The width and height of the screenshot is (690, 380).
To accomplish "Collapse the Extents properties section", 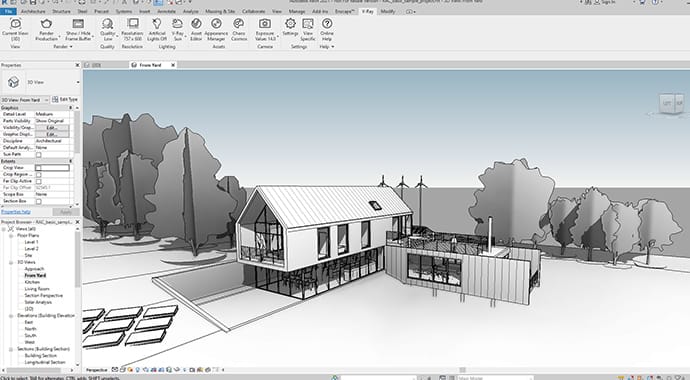I will [x=70, y=161].
